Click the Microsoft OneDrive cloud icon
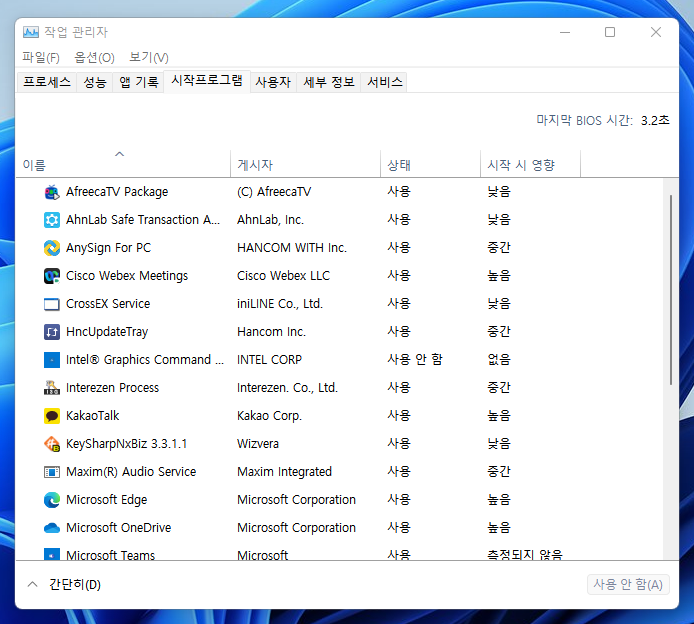This screenshot has width=694, height=624. 52,528
